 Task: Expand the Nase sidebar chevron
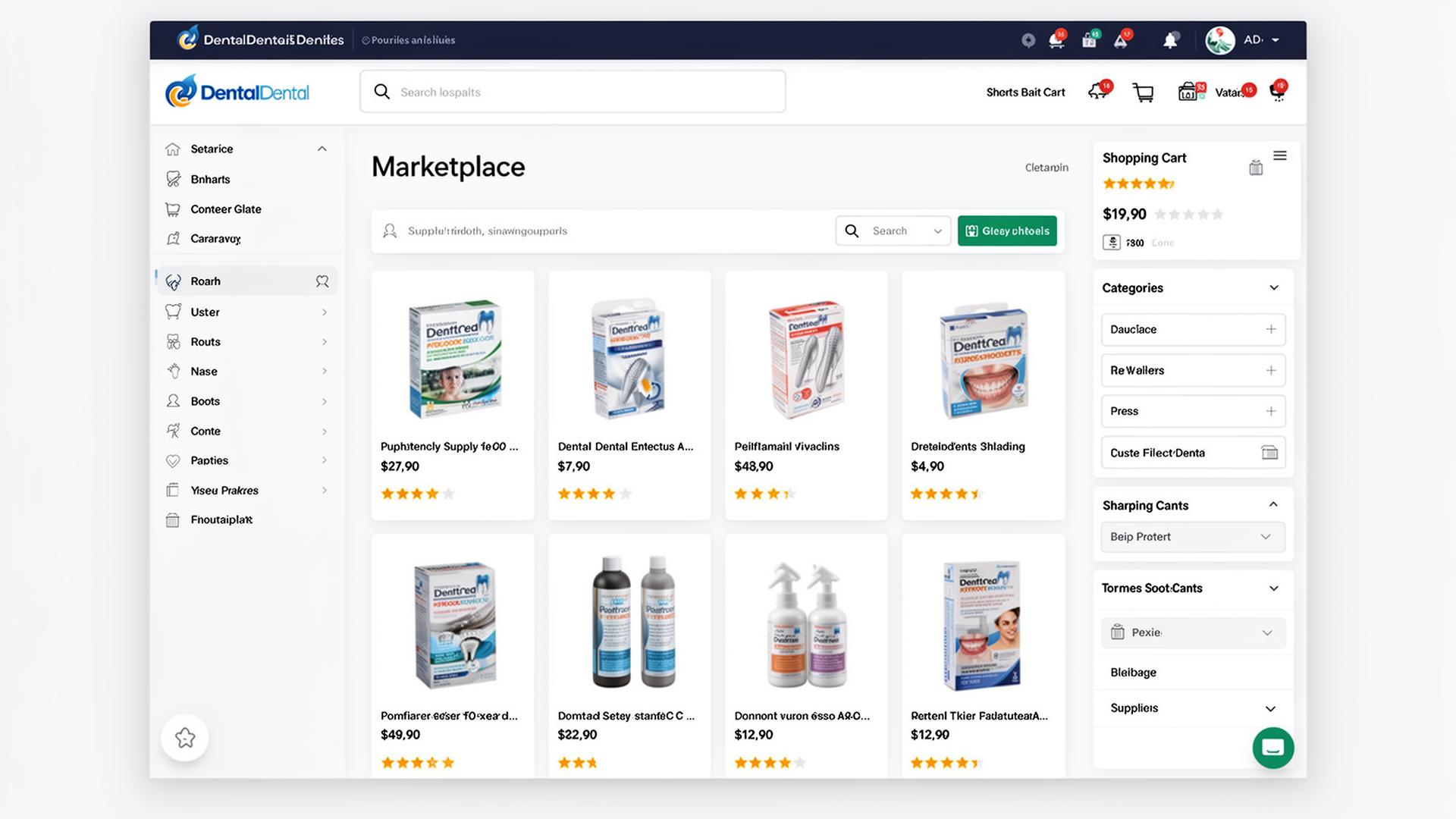coord(325,371)
